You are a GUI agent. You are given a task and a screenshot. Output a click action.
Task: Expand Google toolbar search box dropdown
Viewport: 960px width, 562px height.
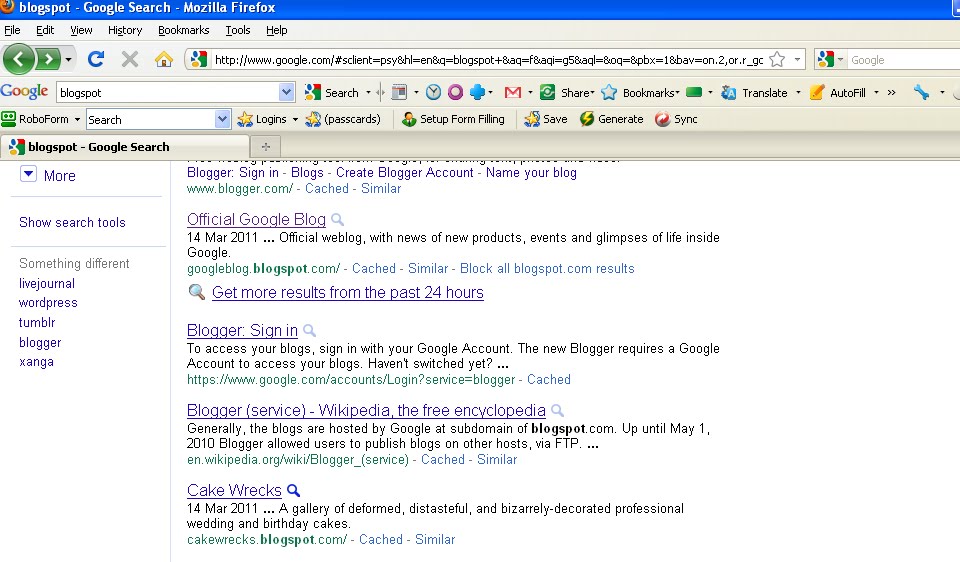coord(286,92)
